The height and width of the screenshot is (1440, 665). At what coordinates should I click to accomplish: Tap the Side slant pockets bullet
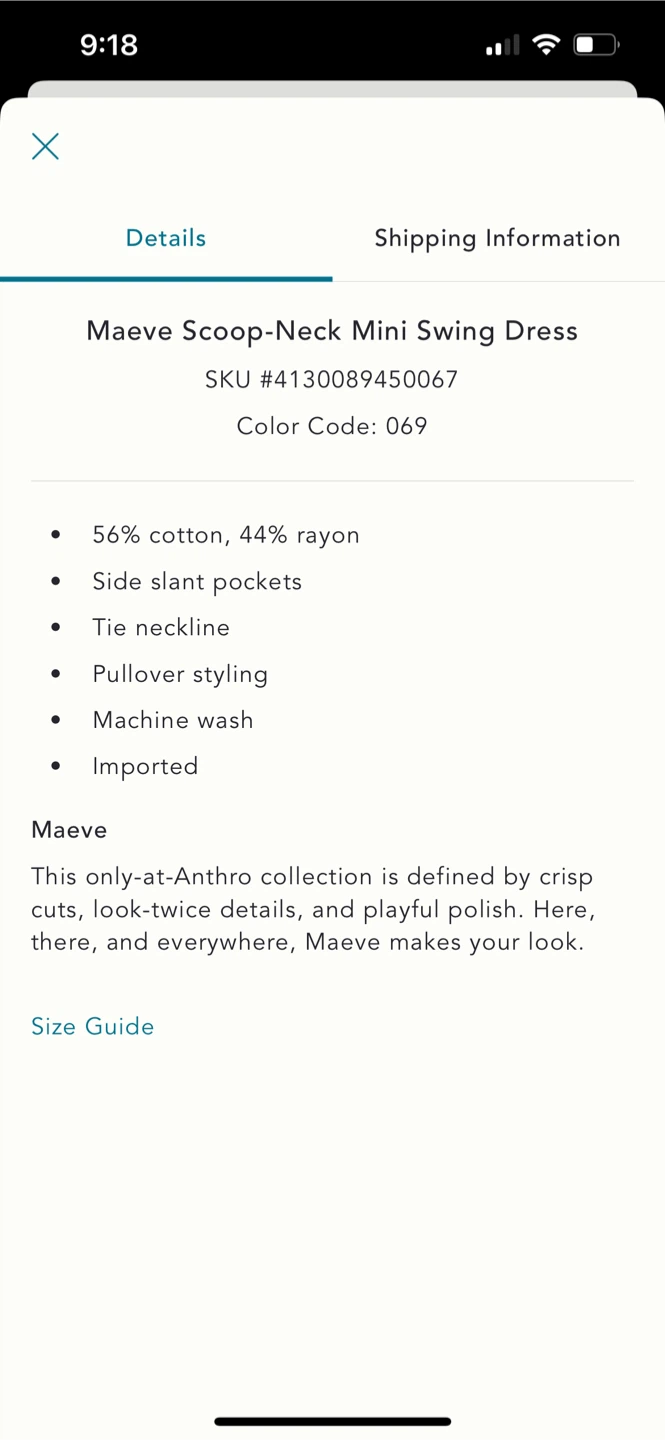coord(197,581)
